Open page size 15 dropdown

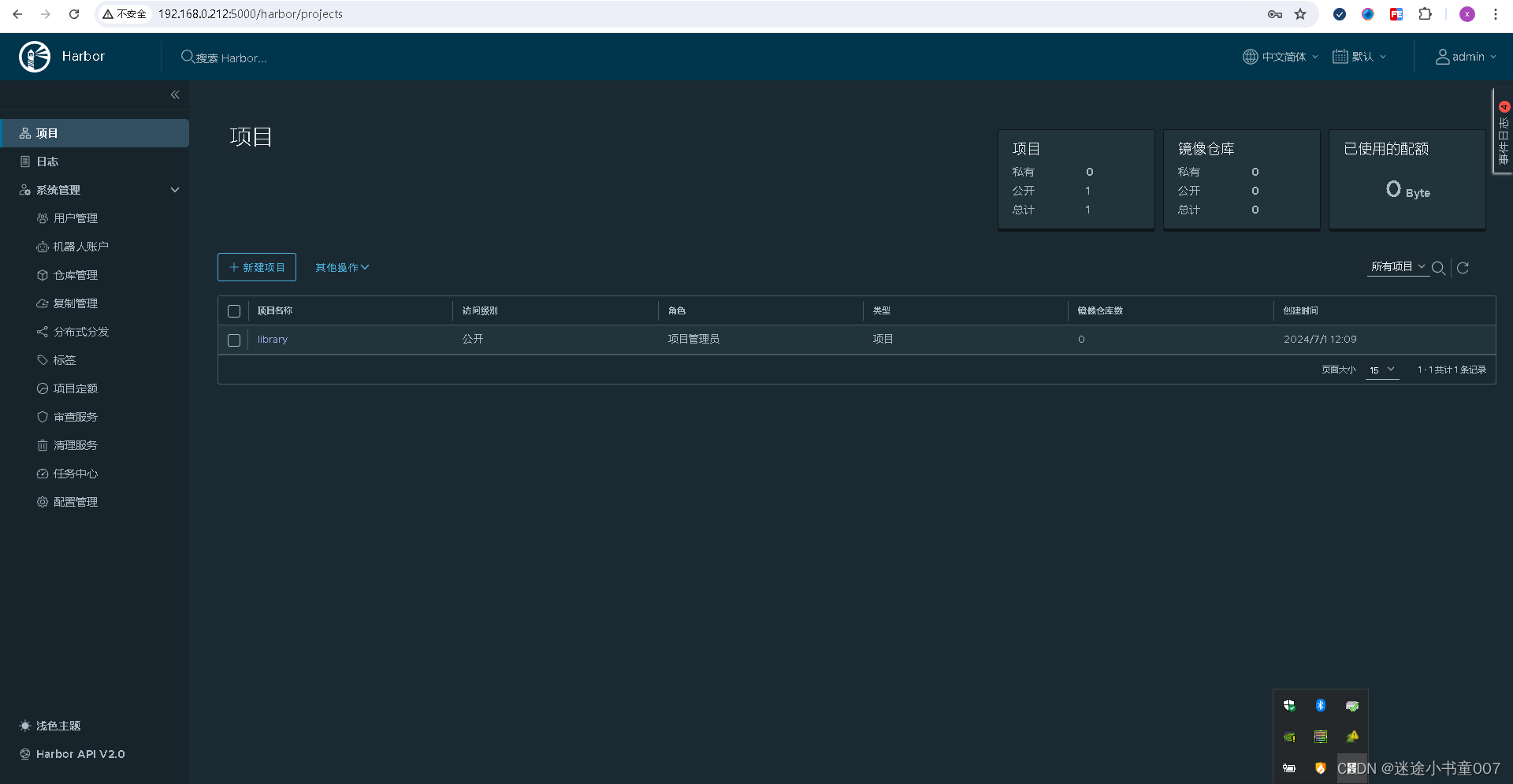[x=1382, y=370]
